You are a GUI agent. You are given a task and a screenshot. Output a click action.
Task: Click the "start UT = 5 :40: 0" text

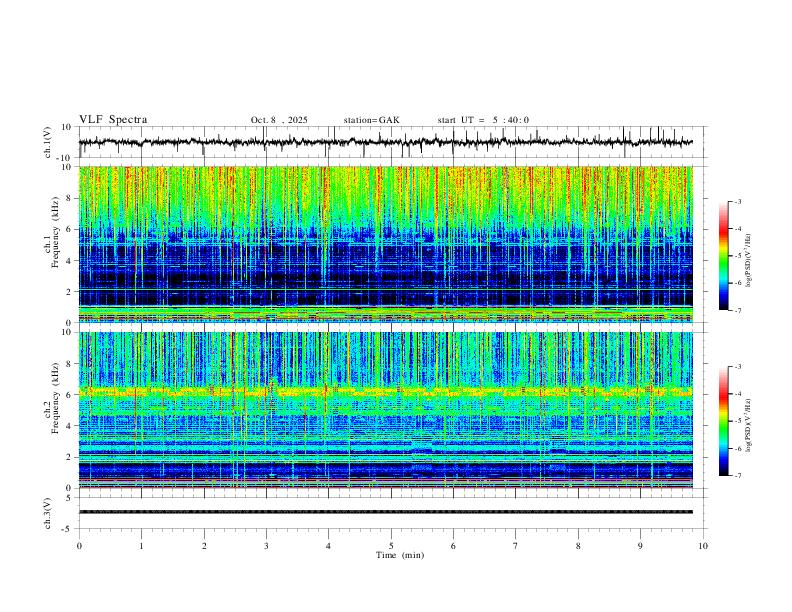point(483,120)
